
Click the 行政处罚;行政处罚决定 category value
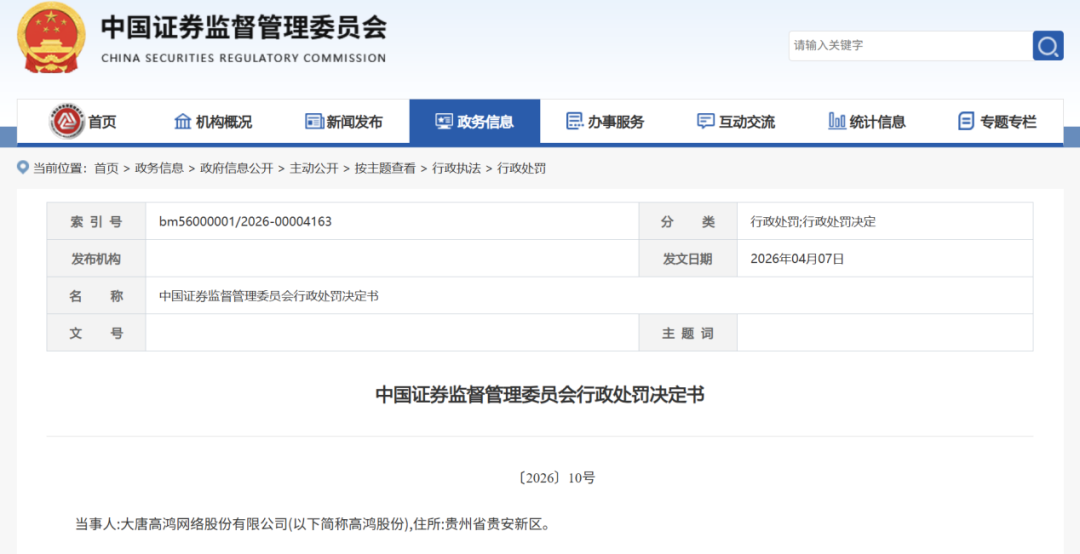point(813,222)
